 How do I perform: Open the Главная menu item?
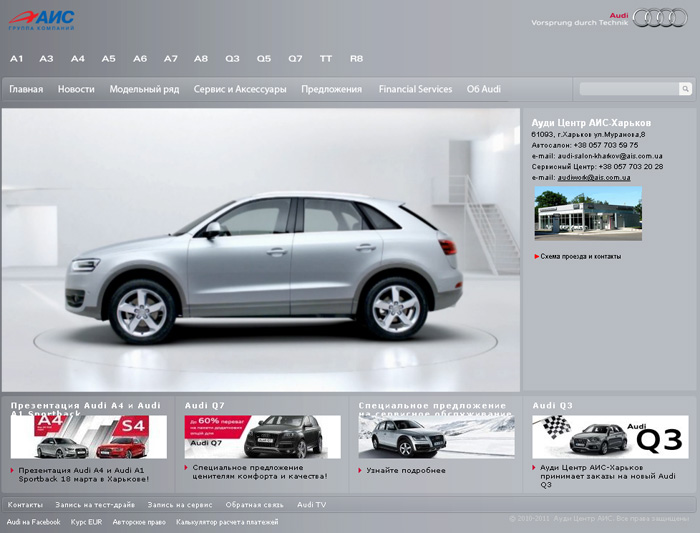point(26,89)
